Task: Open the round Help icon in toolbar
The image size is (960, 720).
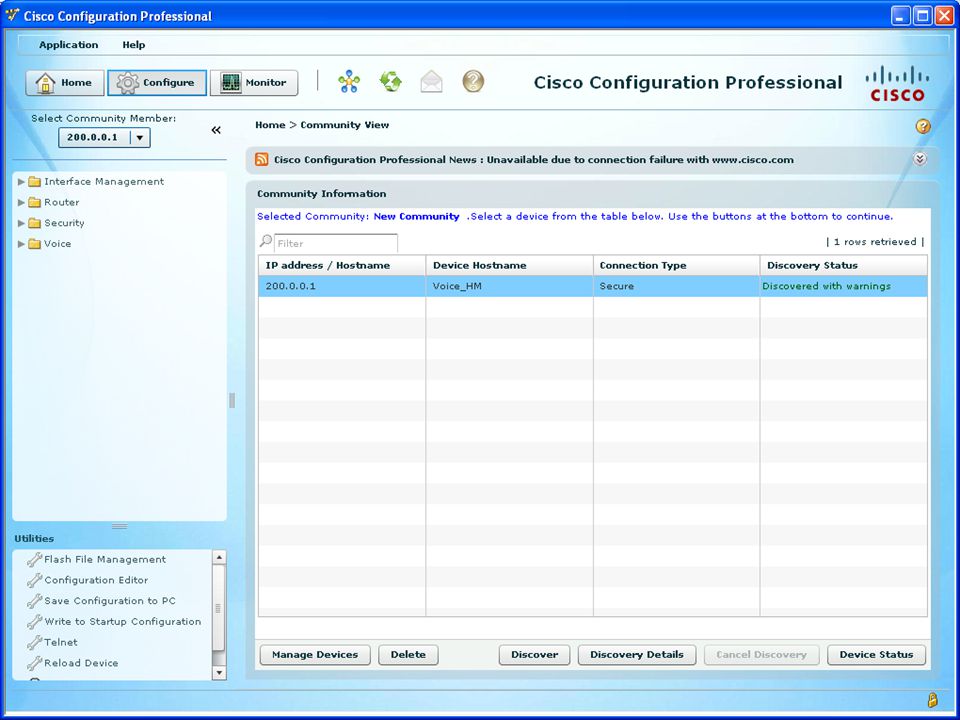Action: click(473, 81)
